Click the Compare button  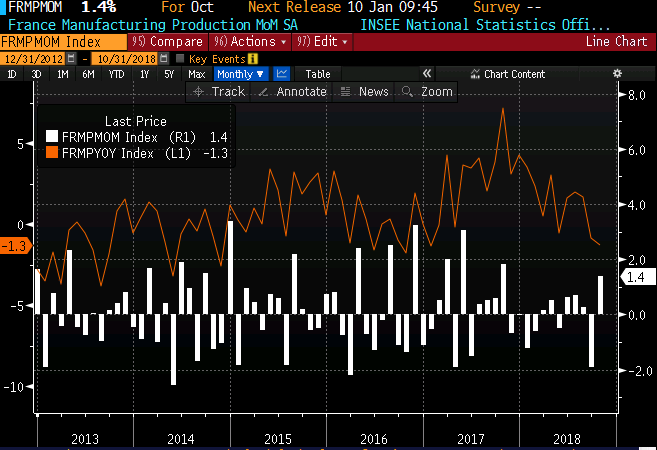(x=167, y=41)
